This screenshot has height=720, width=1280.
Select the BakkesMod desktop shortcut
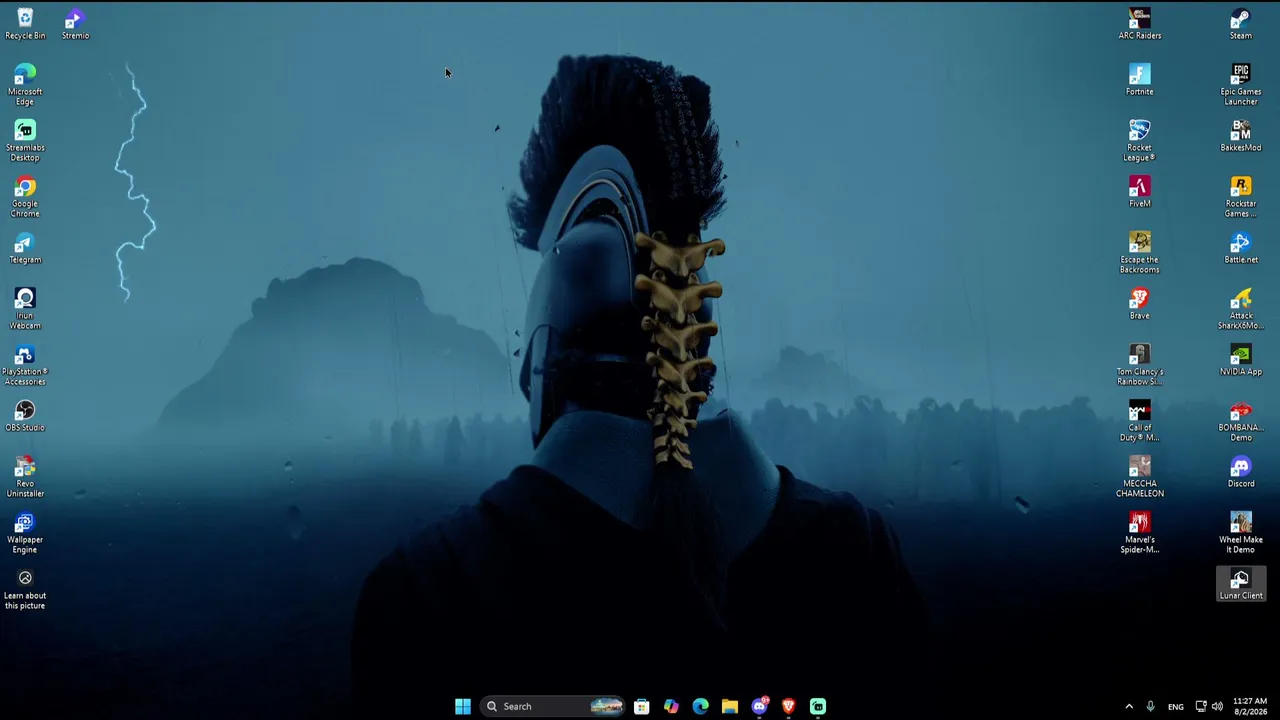(1241, 136)
